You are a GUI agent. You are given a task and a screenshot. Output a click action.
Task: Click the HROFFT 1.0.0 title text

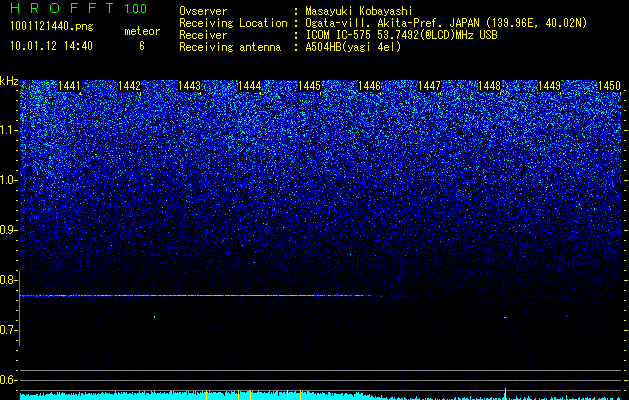tap(79, 8)
